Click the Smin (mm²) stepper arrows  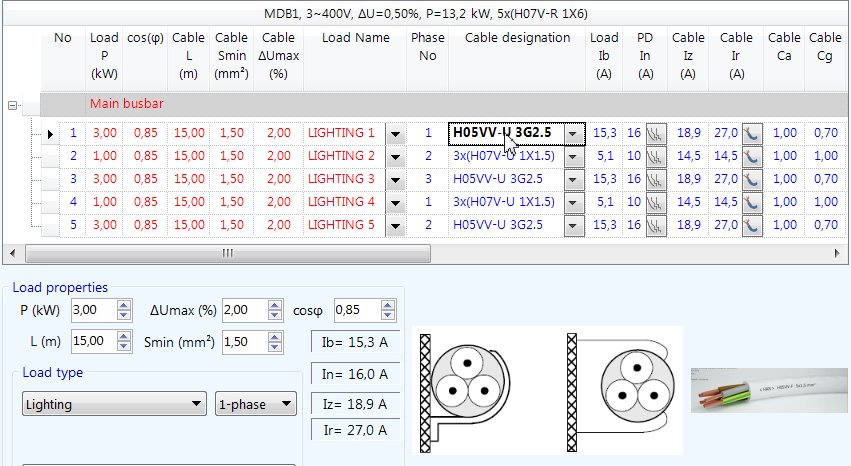click(x=275, y=342)
